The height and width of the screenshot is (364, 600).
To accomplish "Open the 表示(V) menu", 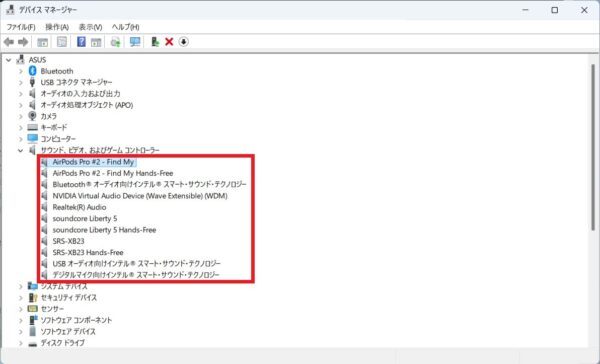I will [x=90, y=27].
